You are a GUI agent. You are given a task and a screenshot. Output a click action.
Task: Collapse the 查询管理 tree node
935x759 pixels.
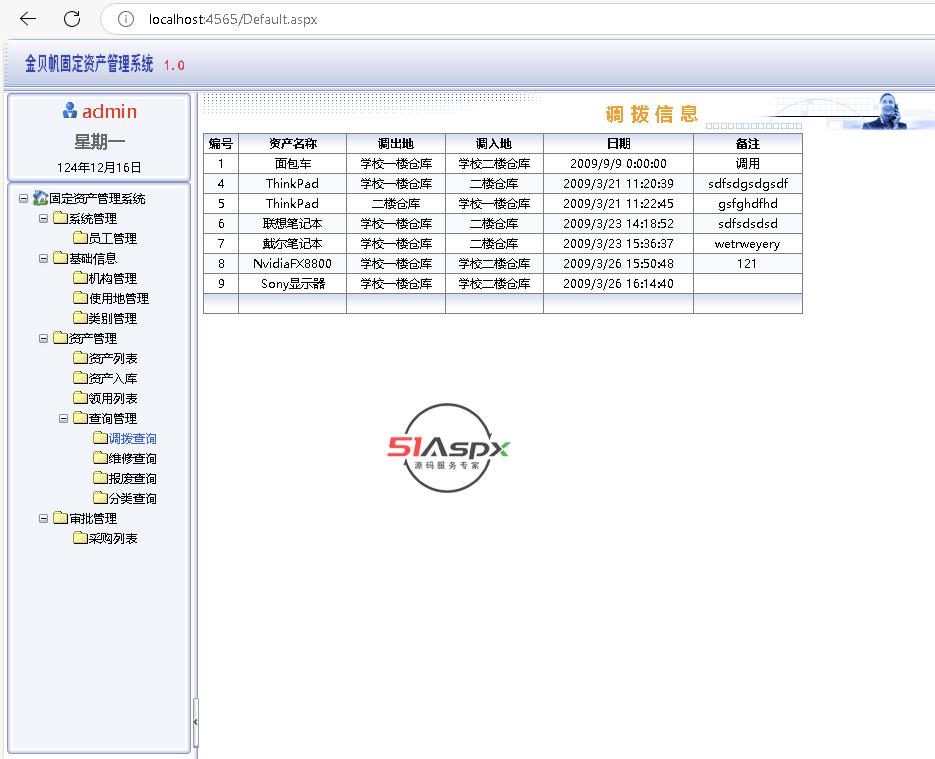tap(64, 418)
